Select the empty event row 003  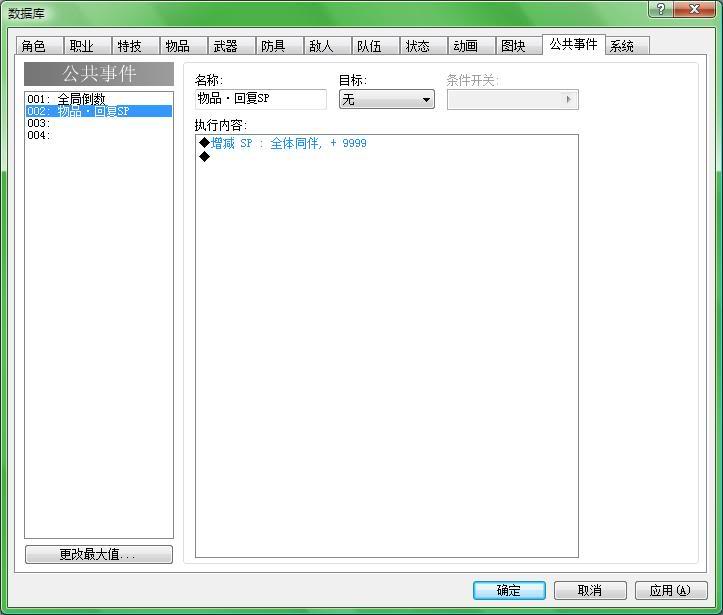[x=99, y=123]
